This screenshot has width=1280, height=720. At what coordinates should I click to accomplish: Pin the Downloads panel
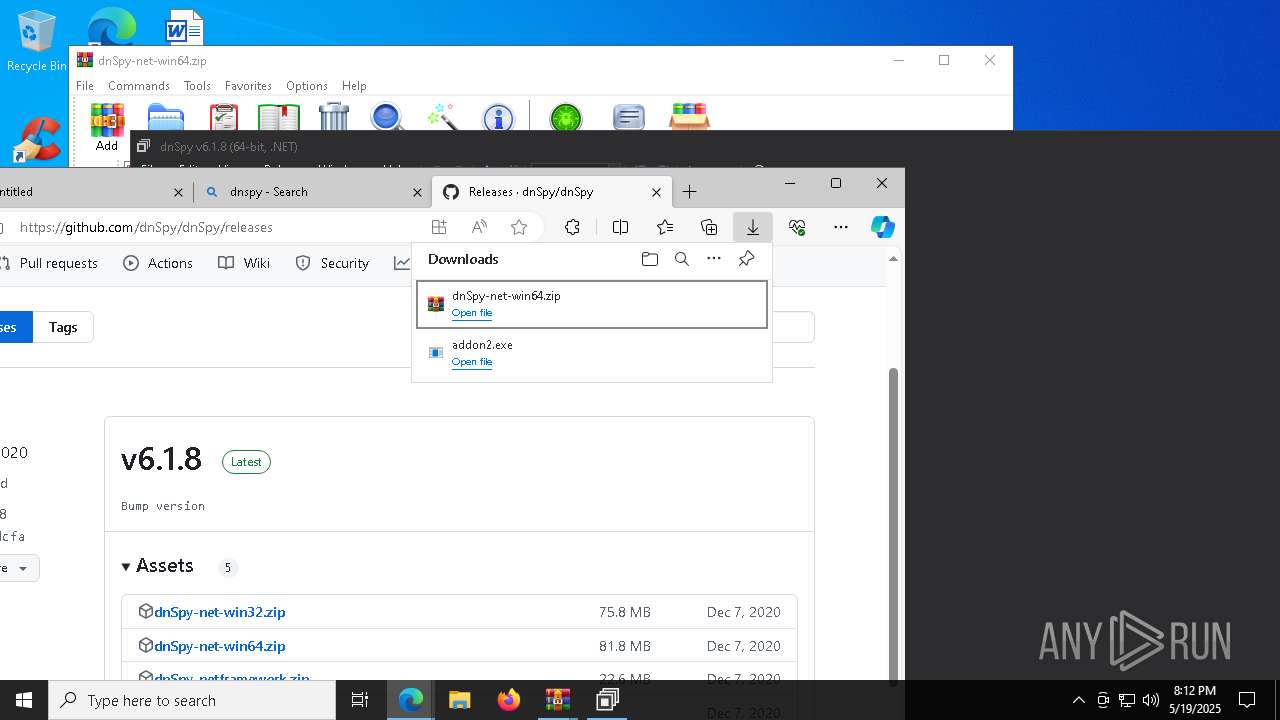tap(746, 259)
